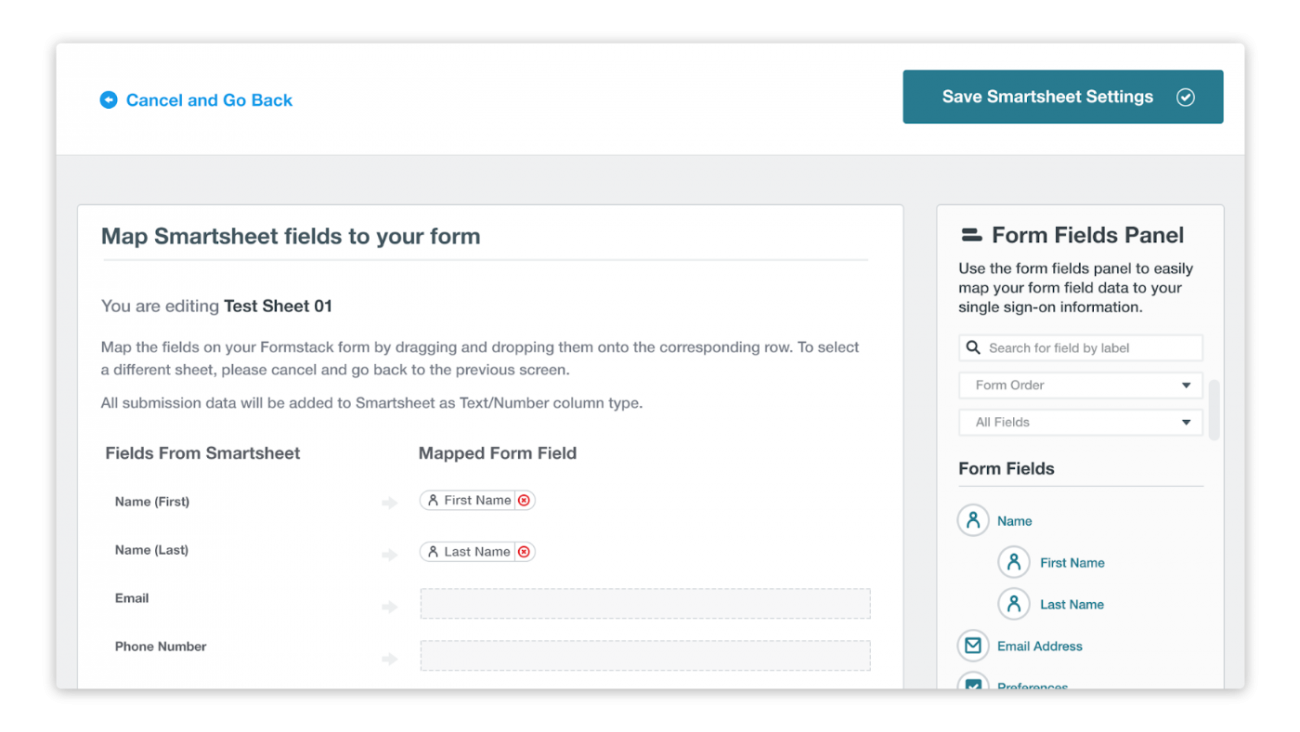Click the circled checkmark on Save Smartsheet Settings
1300x732 pixels.
(1186, 96)
